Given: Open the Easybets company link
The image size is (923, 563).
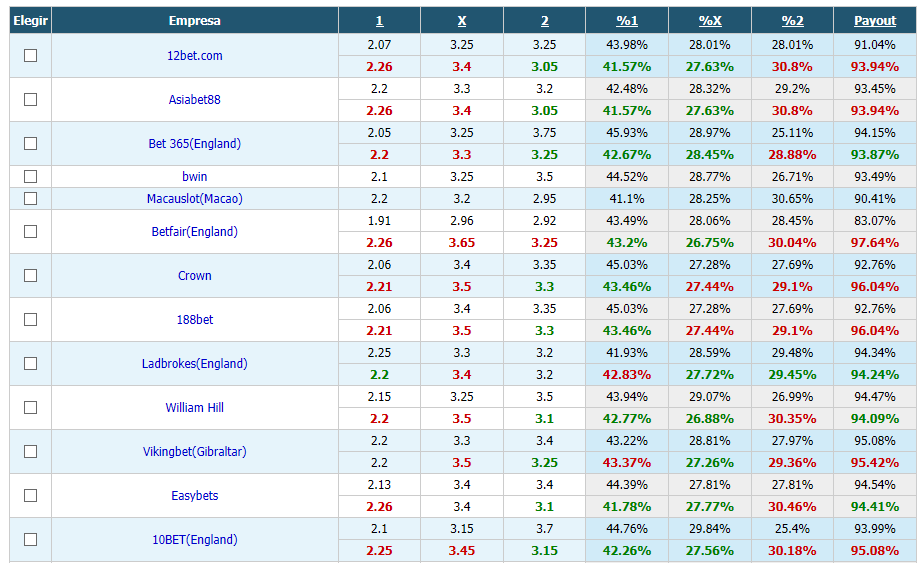Looking at the screenshot, I should (195, 496).
